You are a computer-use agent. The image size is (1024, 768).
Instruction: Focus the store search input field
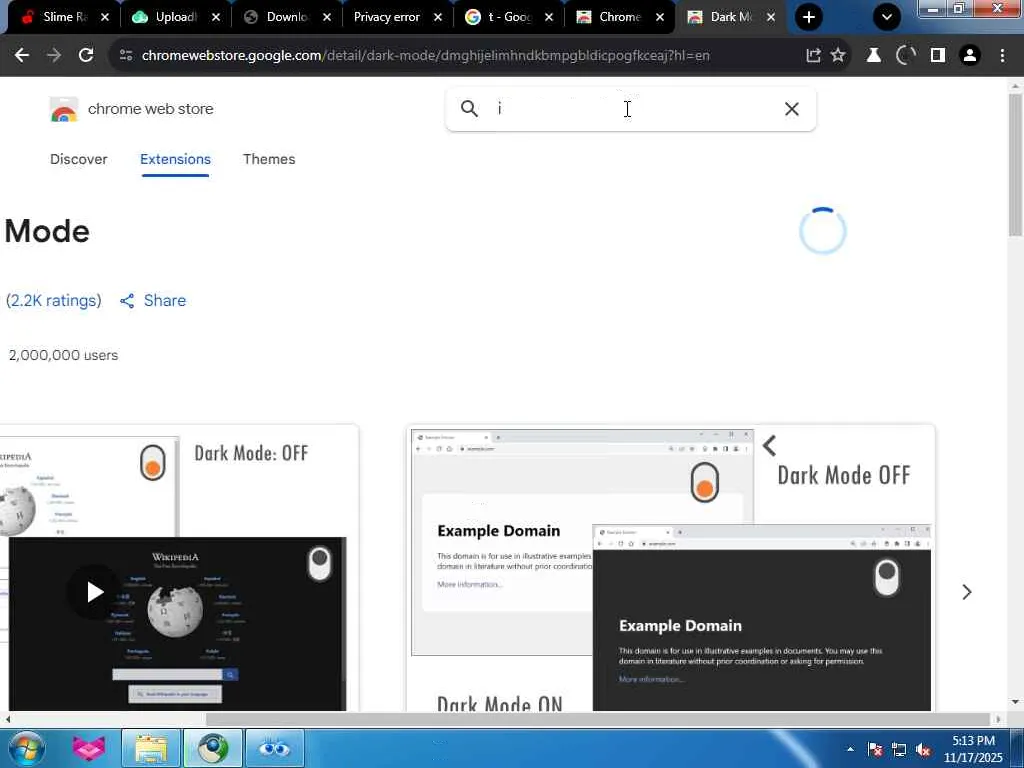pos(630,108)
